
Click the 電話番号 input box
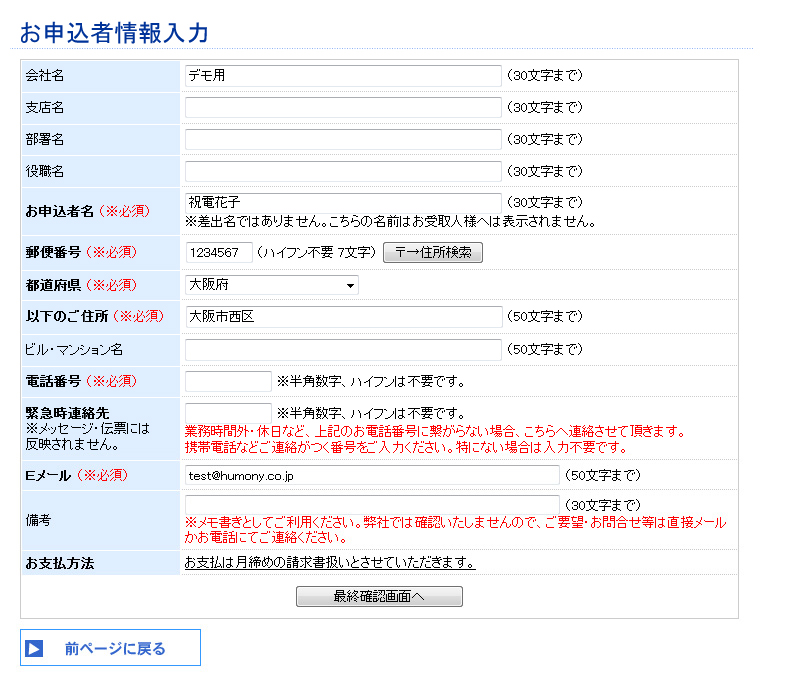click(x=228, y=382)
